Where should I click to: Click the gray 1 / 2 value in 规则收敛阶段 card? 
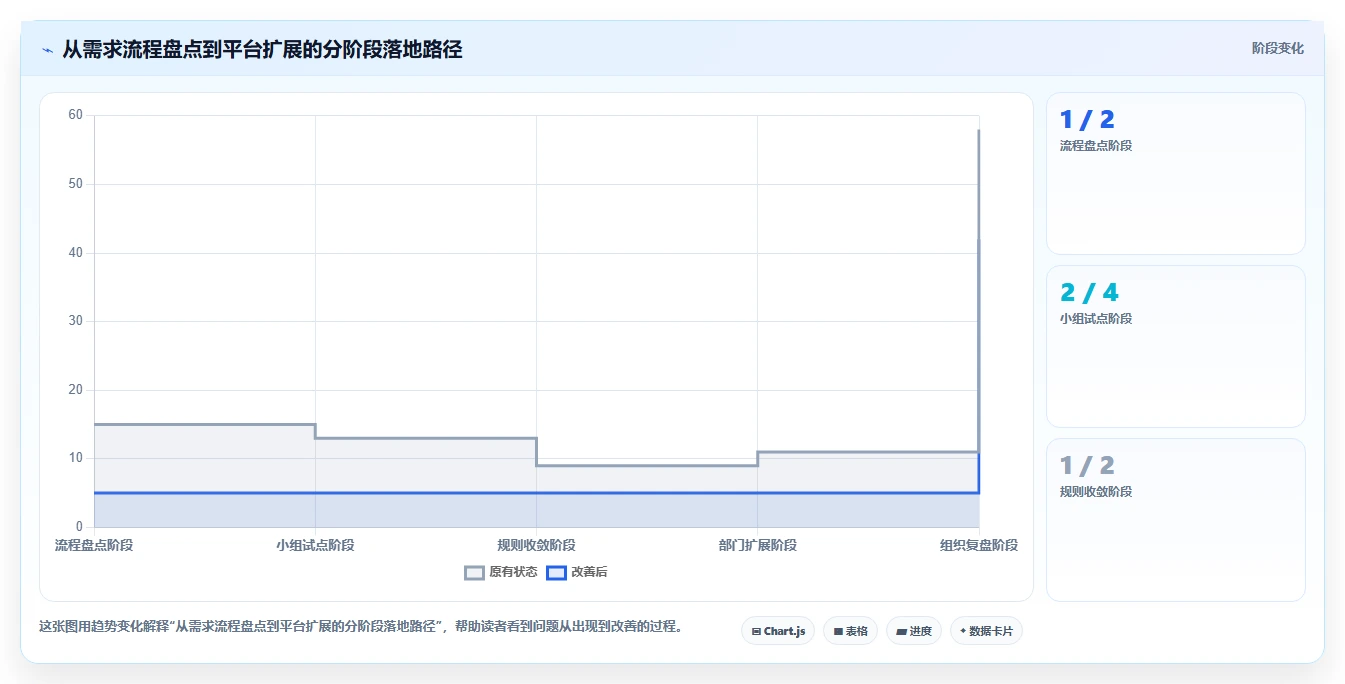coord(1087,466)
